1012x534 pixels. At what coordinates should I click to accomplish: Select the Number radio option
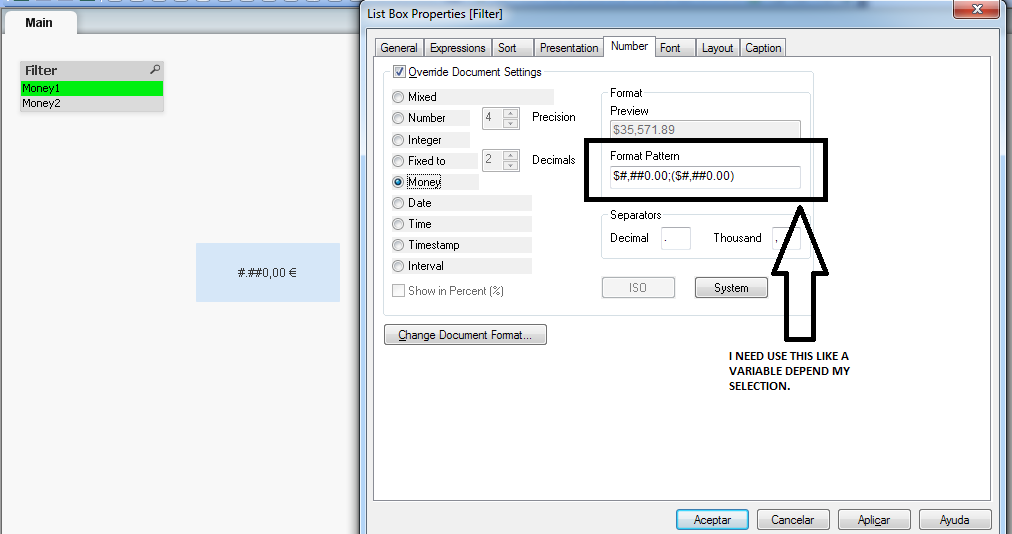[398, 118]
